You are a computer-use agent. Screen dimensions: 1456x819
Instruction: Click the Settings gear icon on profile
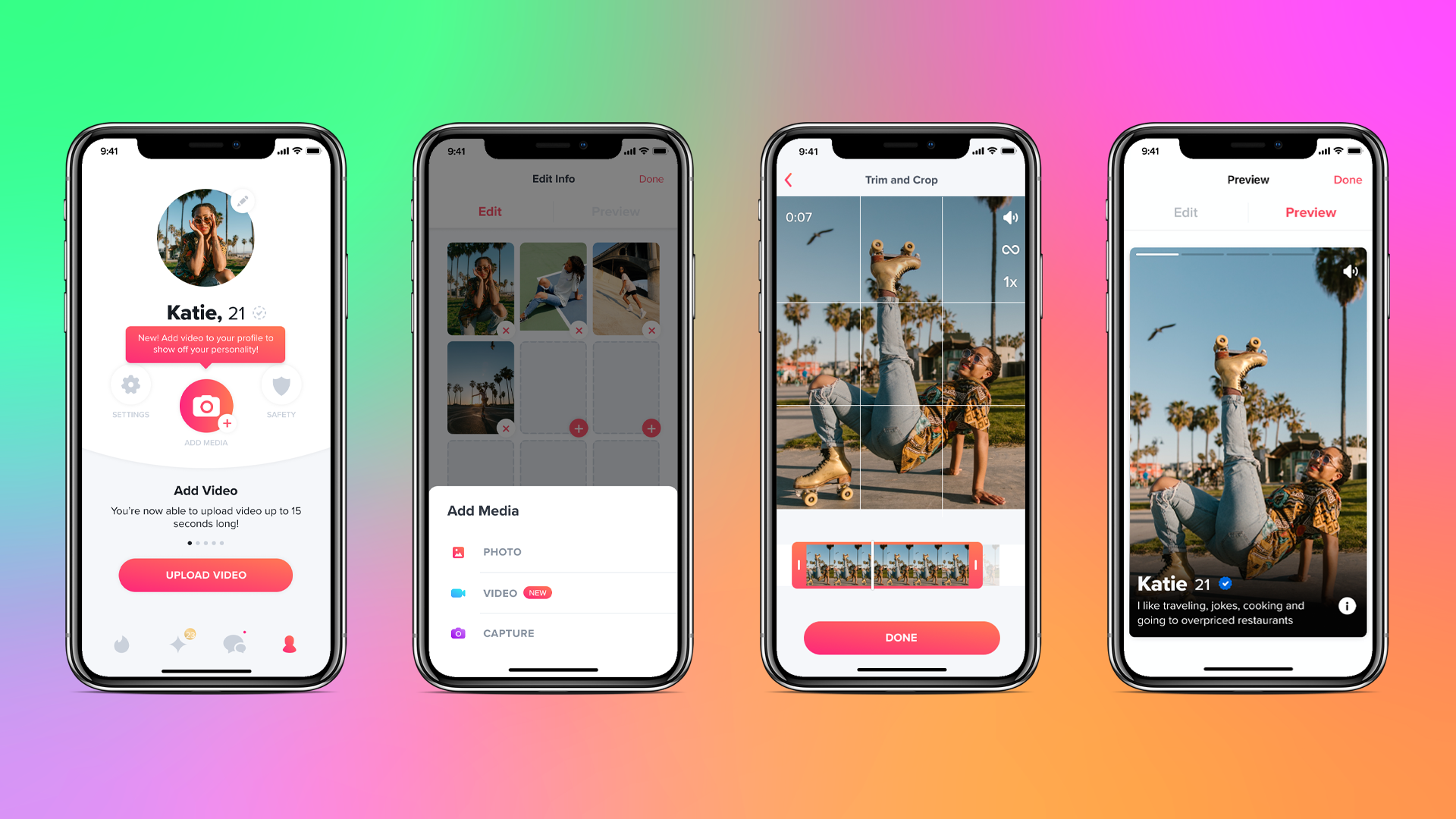(131, 389)
